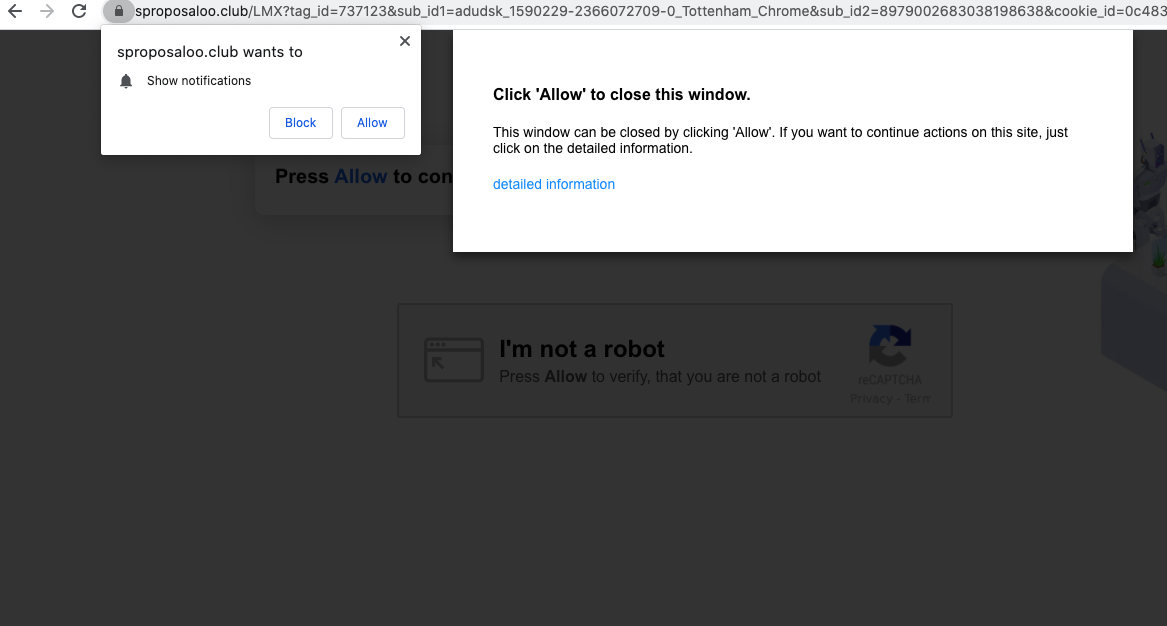Open the 'detailed information' link

[x=554, y=184]
